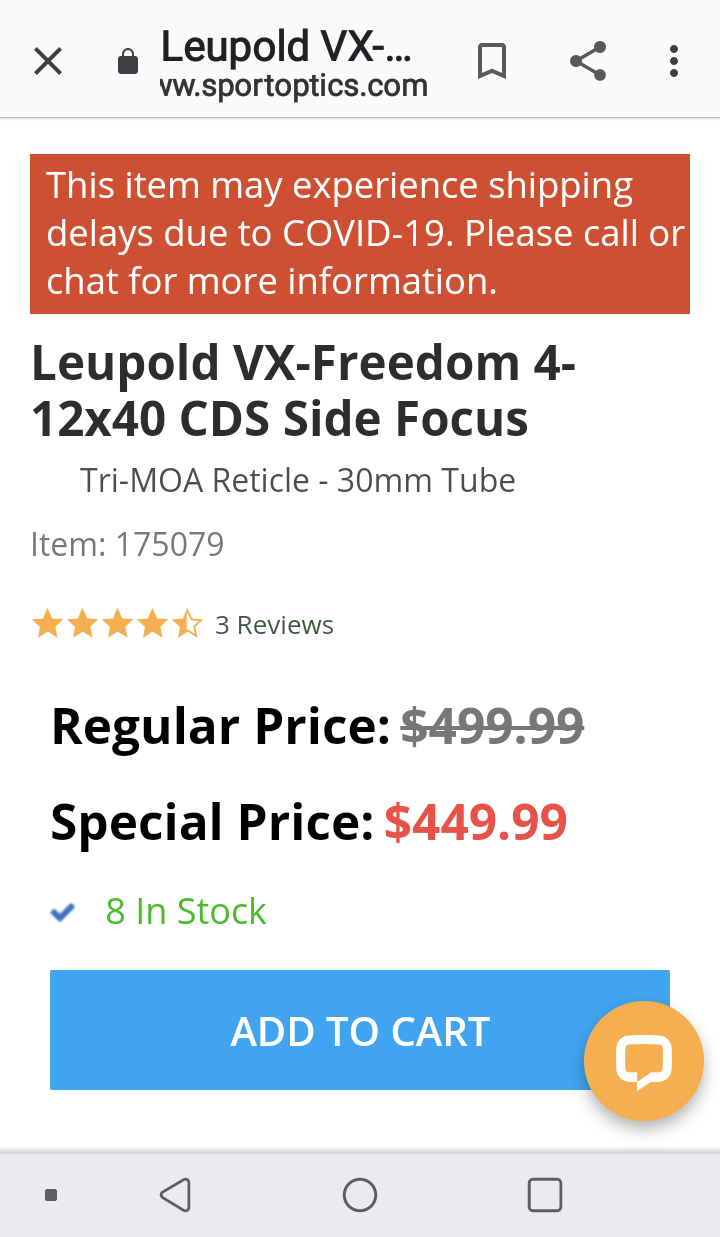
Task: Tap the Leupold VX-Freedom product title
Action: [x=304, y=391]
